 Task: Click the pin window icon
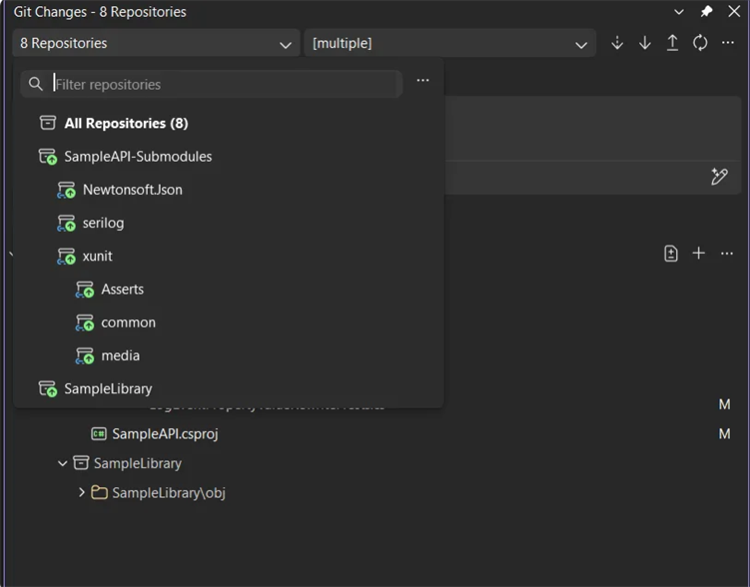click(x=706, y=11)
